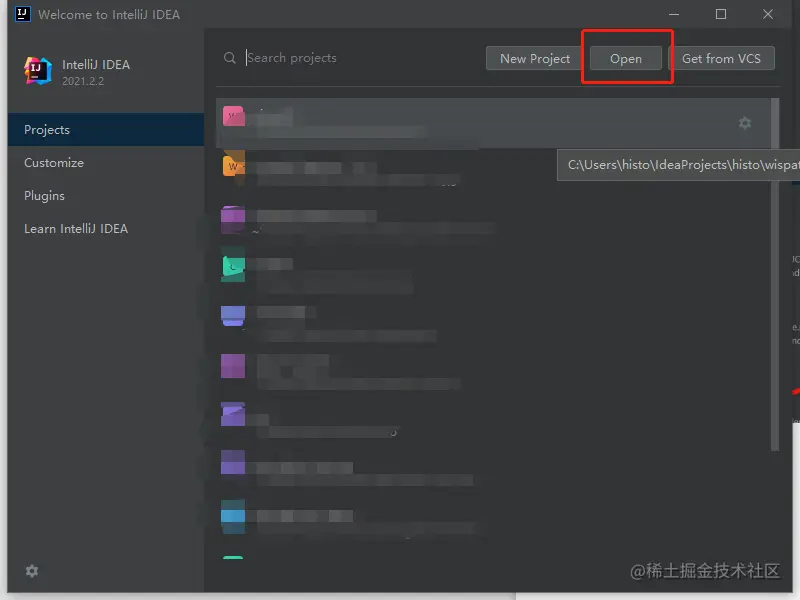800x600 pixels.
Task: Close the Welcome to IntelliJ IDEA window
Action: click(768, 14)
